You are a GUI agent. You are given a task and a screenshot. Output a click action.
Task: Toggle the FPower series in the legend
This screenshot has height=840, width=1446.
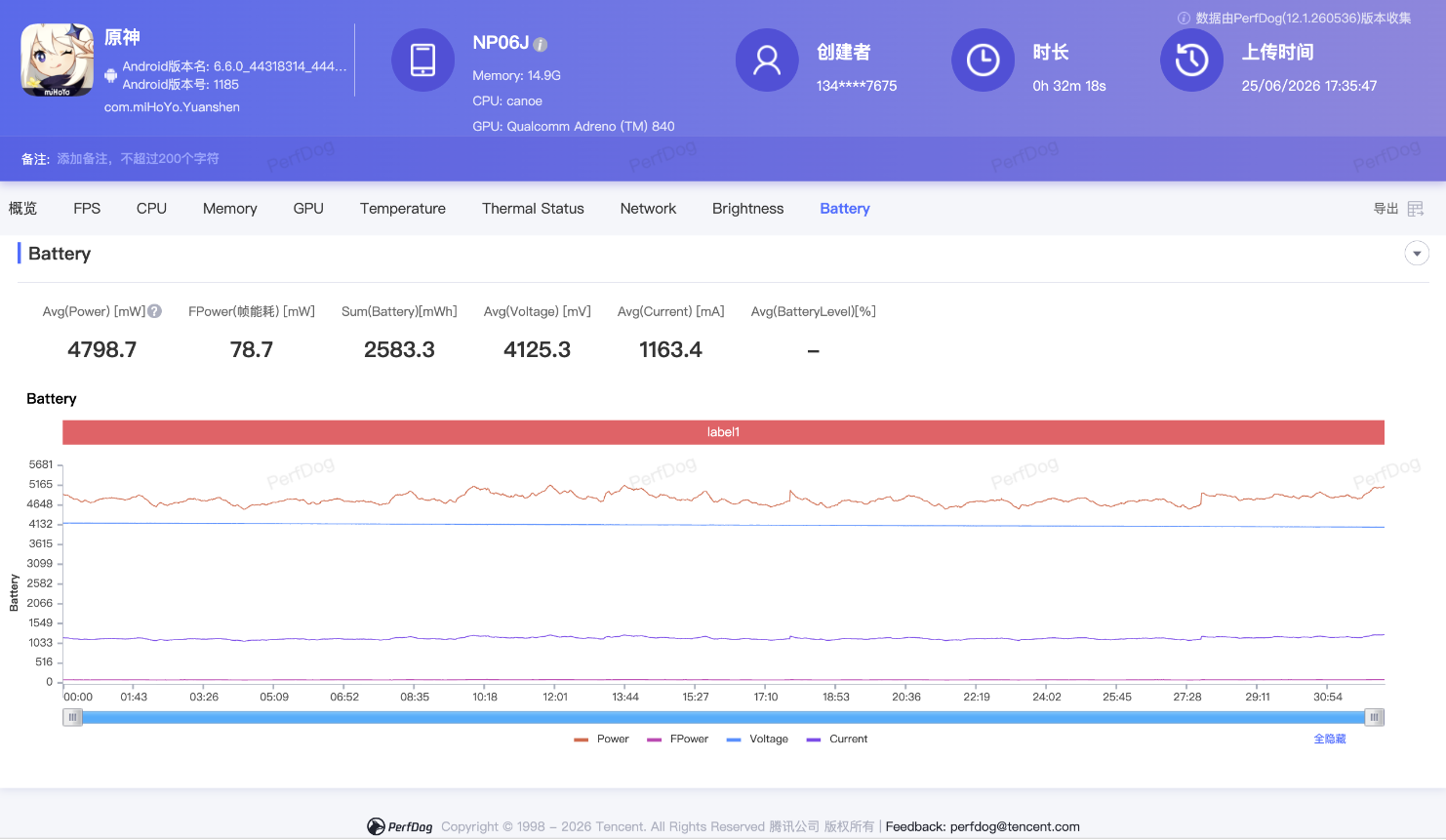coord(677,740)
